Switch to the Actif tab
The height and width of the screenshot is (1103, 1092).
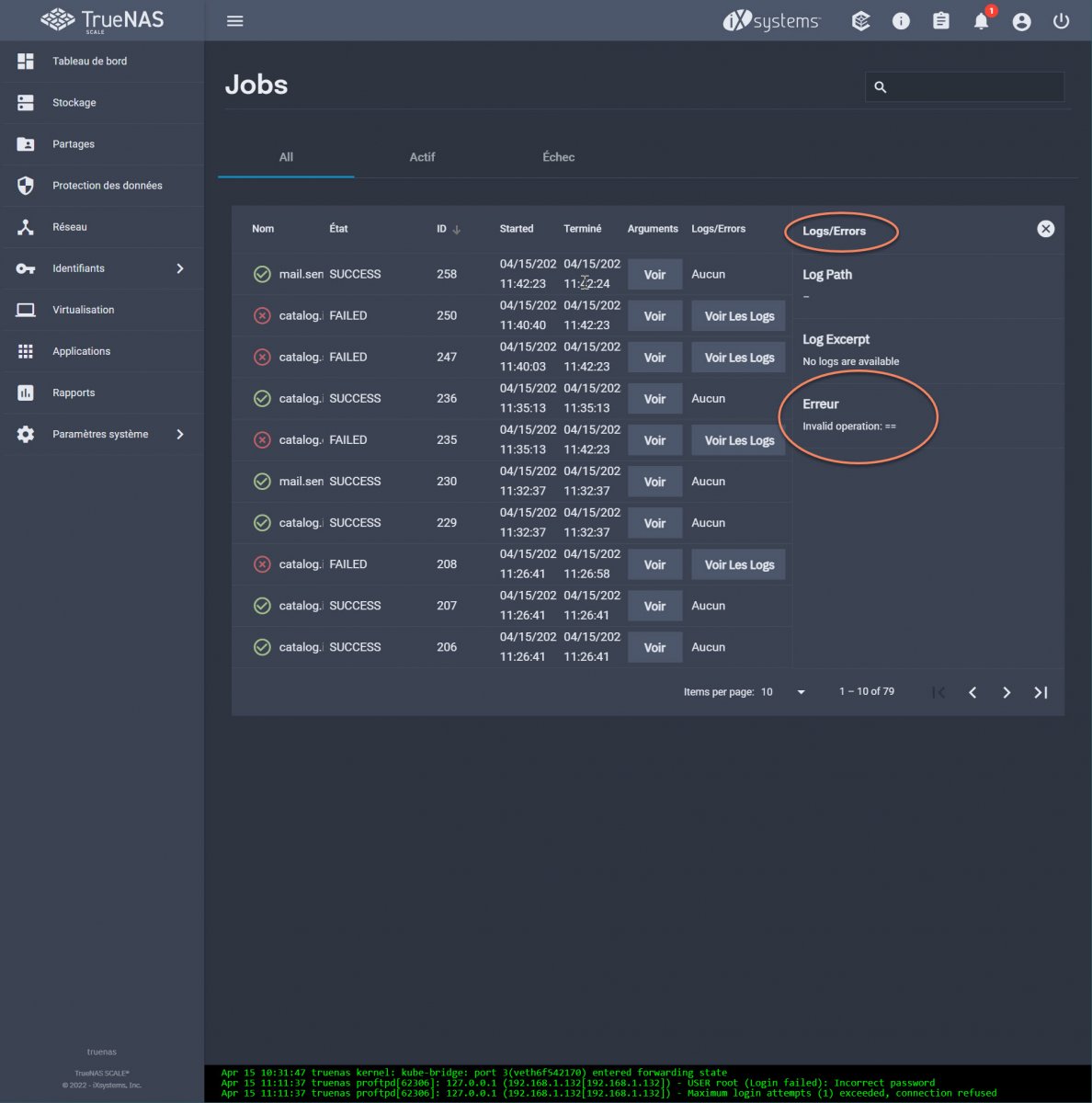tap(422, 157)
